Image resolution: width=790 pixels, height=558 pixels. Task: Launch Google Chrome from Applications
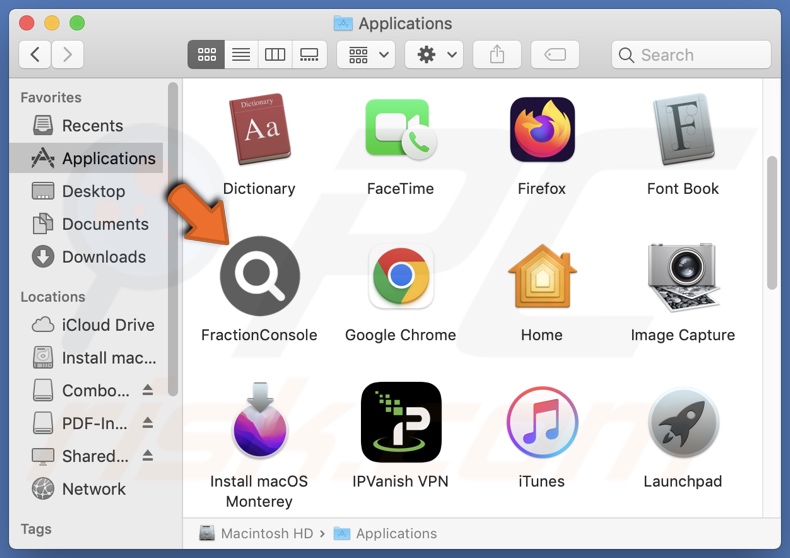click(400, 276)
